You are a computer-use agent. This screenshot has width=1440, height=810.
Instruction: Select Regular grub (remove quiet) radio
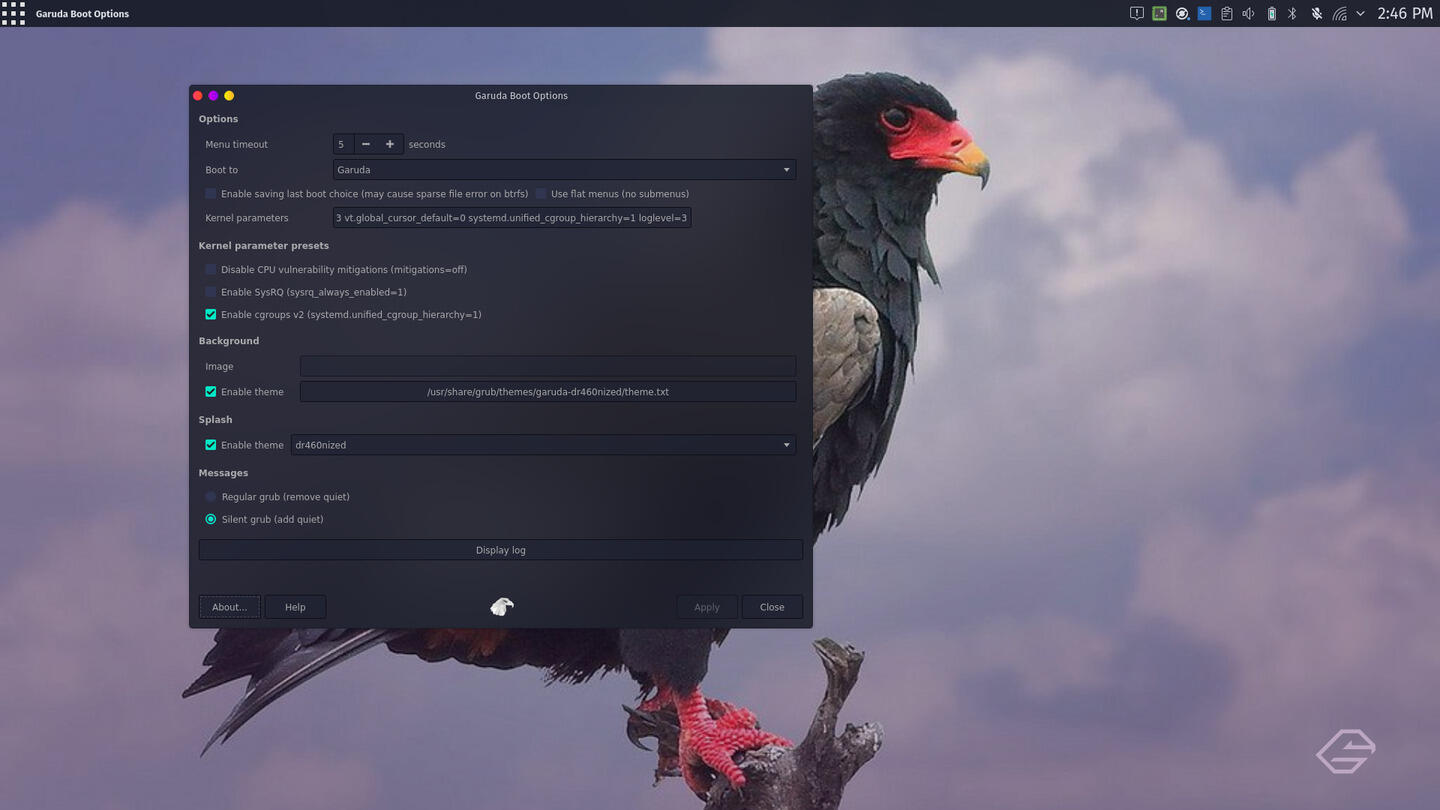point(210,497)
